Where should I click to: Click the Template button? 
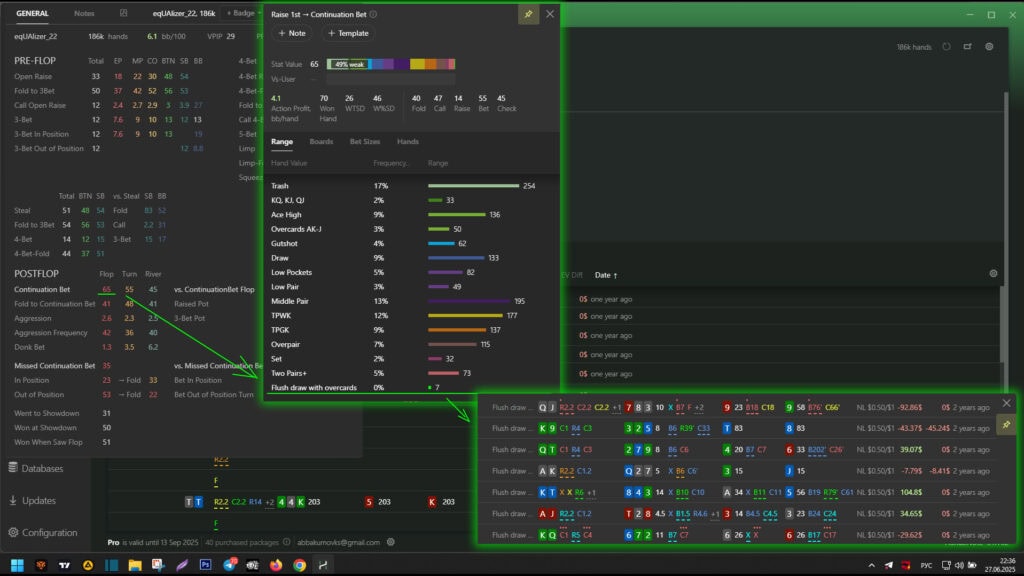point(347,33)
